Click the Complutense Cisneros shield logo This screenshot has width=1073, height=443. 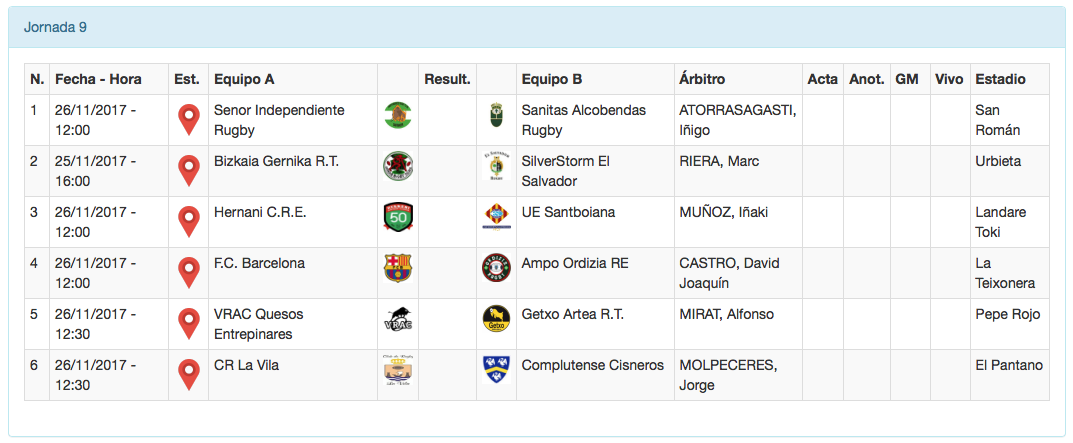496,370
